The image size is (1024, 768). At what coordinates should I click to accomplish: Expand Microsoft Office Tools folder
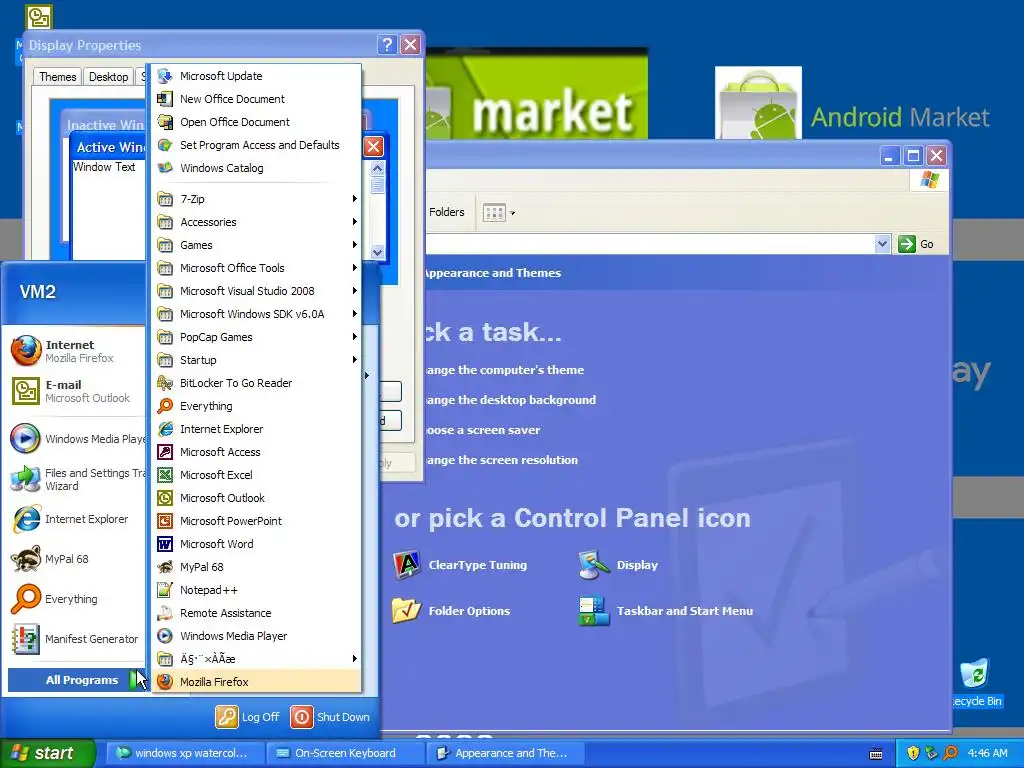(257, 268)
